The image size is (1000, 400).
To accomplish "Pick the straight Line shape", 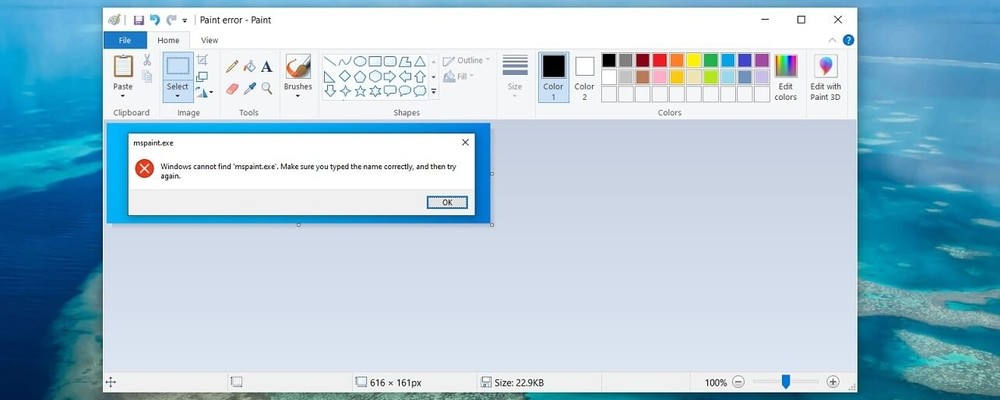I will 330,61.
